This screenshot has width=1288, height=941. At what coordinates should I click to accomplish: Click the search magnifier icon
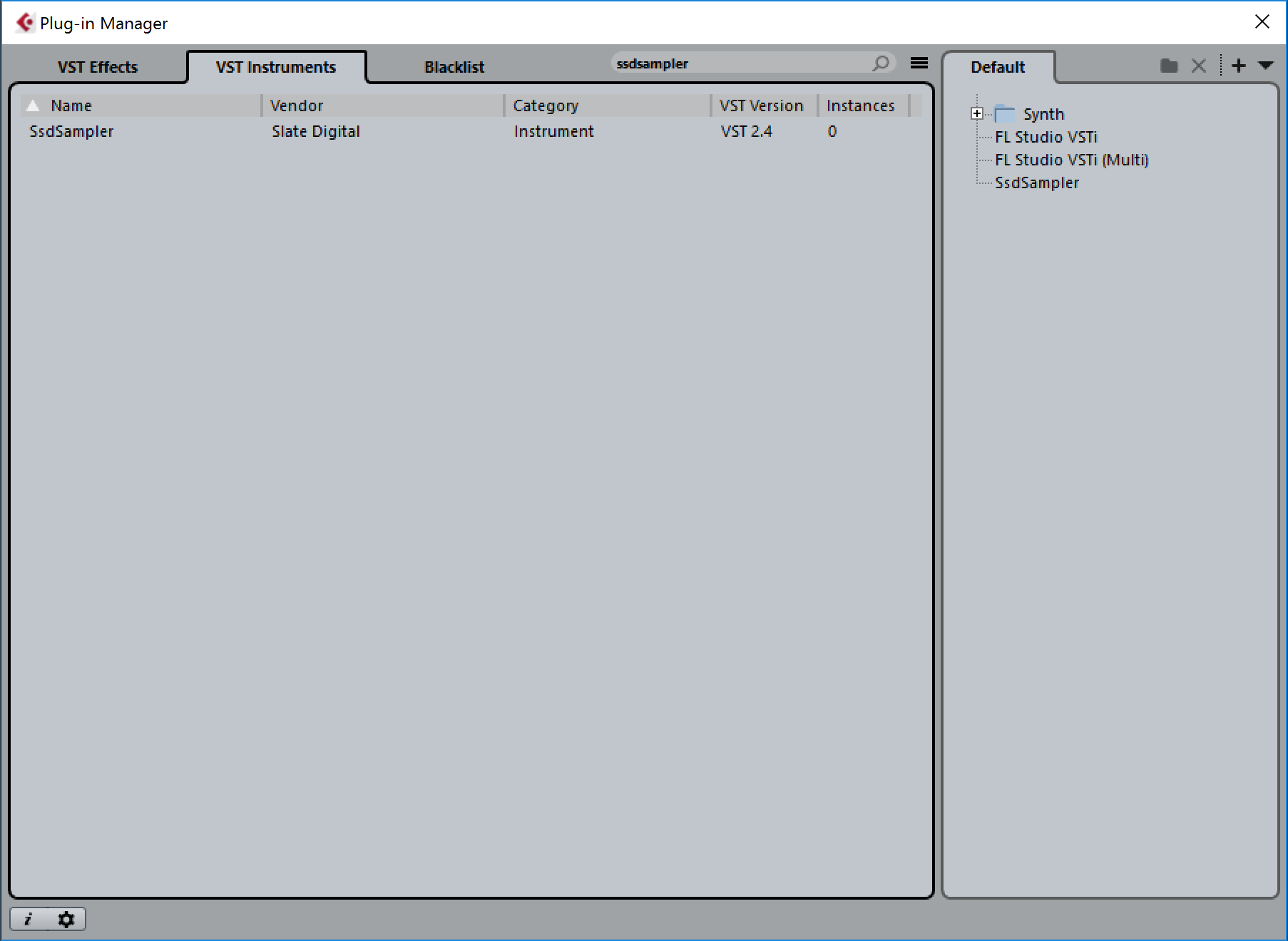(881, 63)
